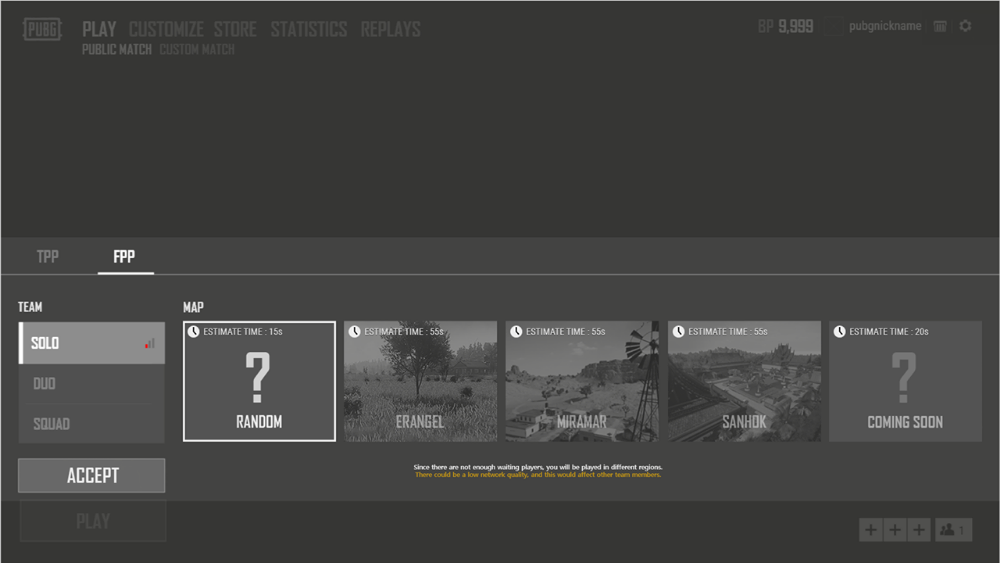Select the FPP perspective tab

point(124,256)
